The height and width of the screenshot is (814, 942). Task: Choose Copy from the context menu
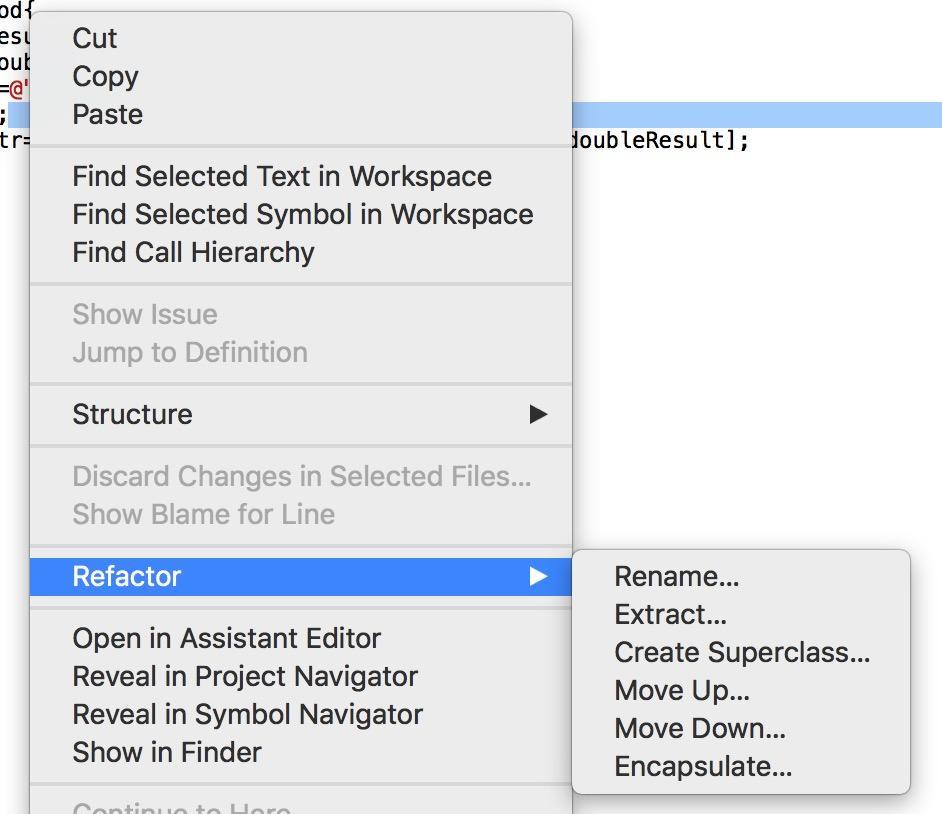click(x=105, y=77)
